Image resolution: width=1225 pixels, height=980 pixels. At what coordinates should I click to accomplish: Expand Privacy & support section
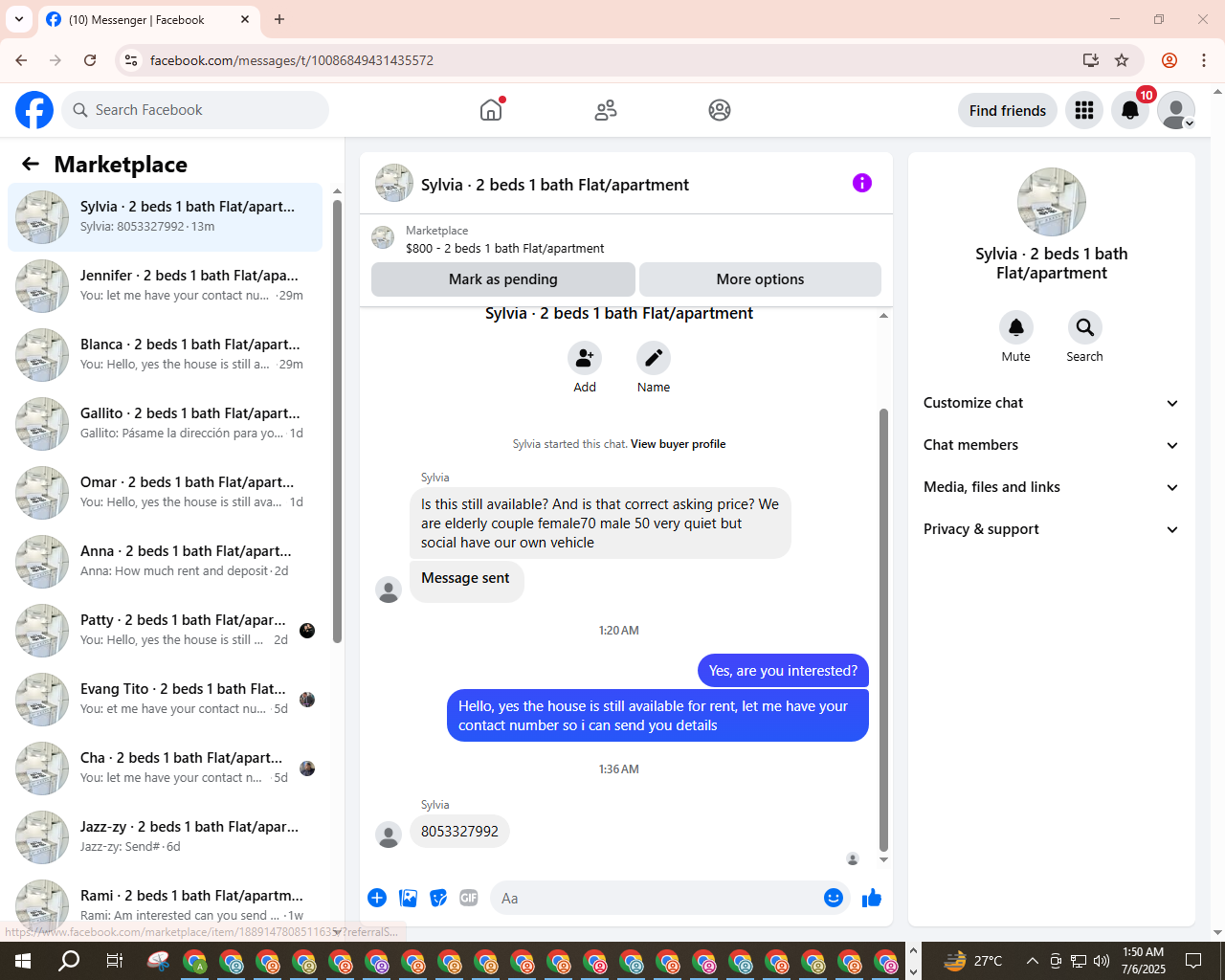coord(1051,529)
